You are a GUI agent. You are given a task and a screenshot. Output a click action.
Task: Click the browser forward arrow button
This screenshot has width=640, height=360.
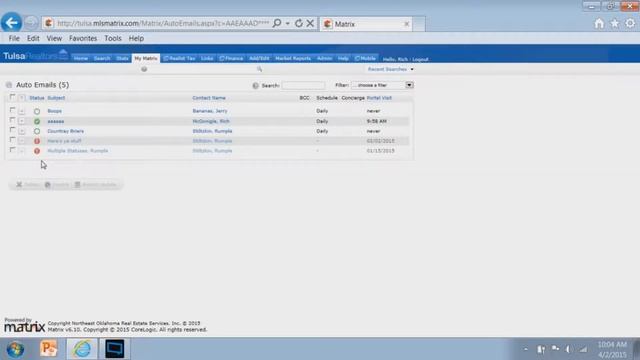point(31,23)
